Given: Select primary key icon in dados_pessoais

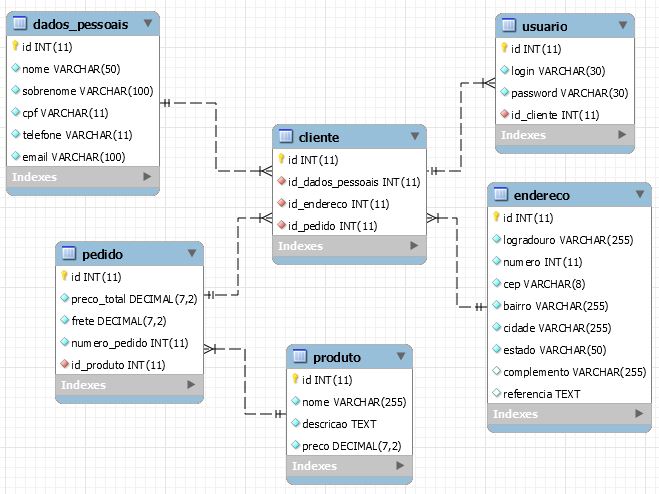Looking at the screenshot, I should (x=15, y=45).
